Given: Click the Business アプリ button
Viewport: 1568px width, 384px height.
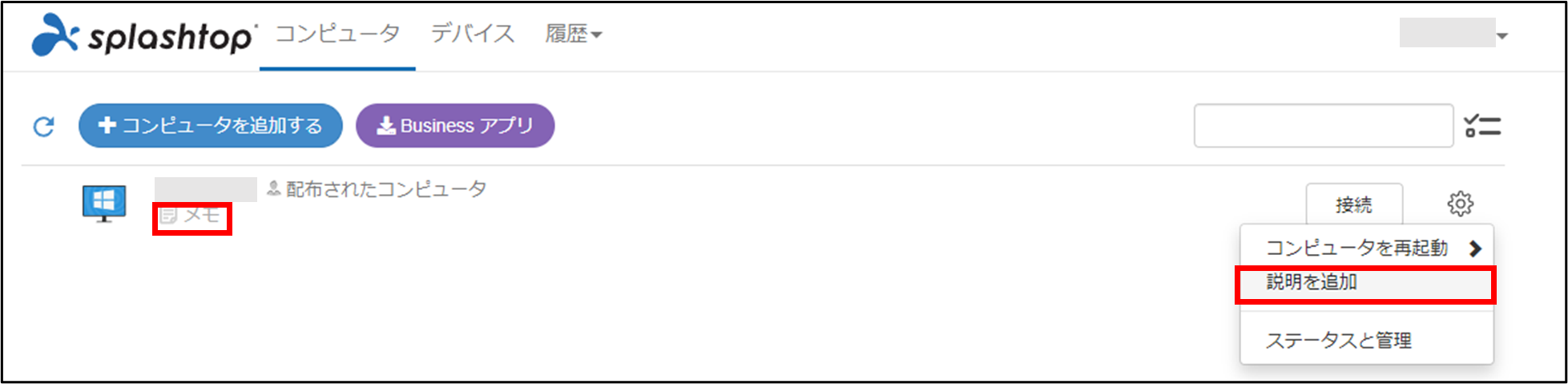Looking at the screenshot, I should 455,126.
